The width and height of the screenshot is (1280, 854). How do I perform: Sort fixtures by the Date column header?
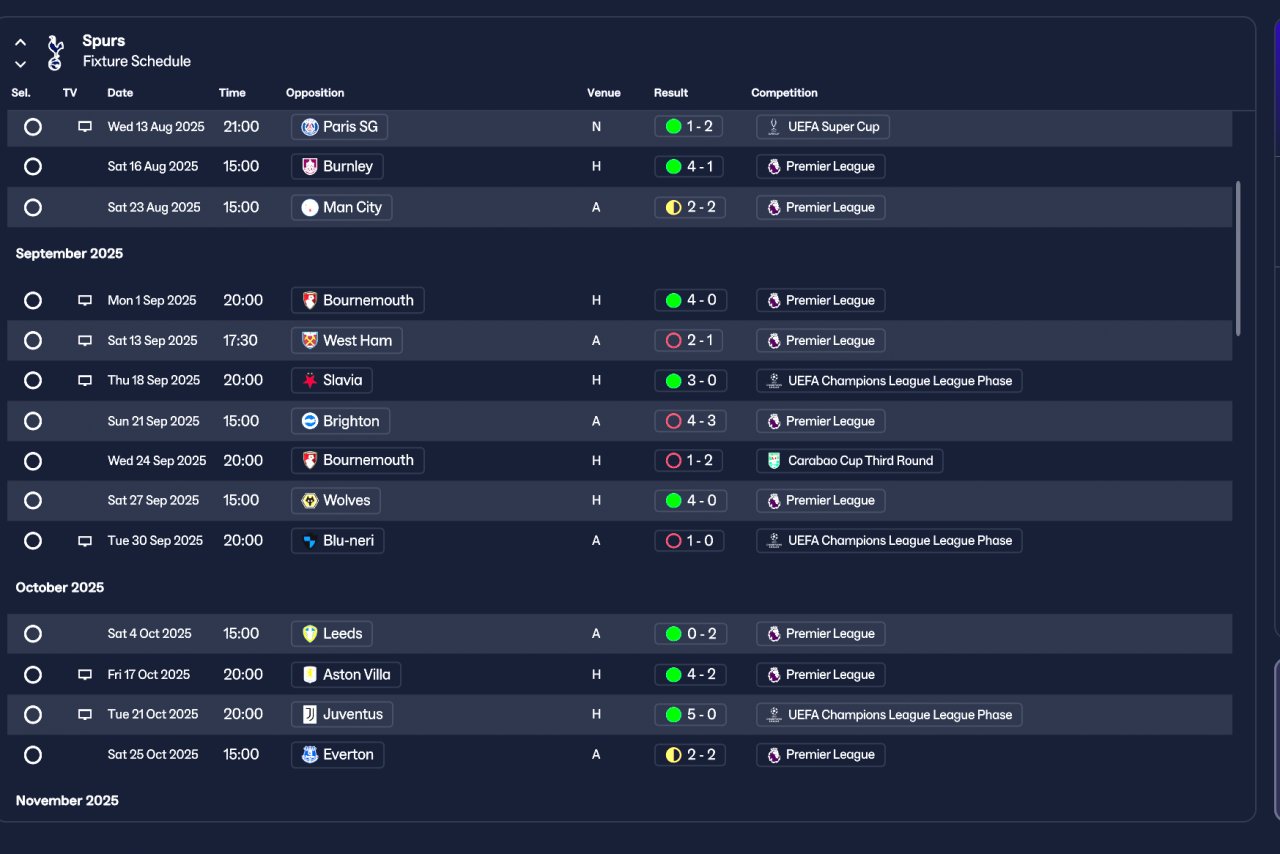pyautogui.click(x=120, y=93)
